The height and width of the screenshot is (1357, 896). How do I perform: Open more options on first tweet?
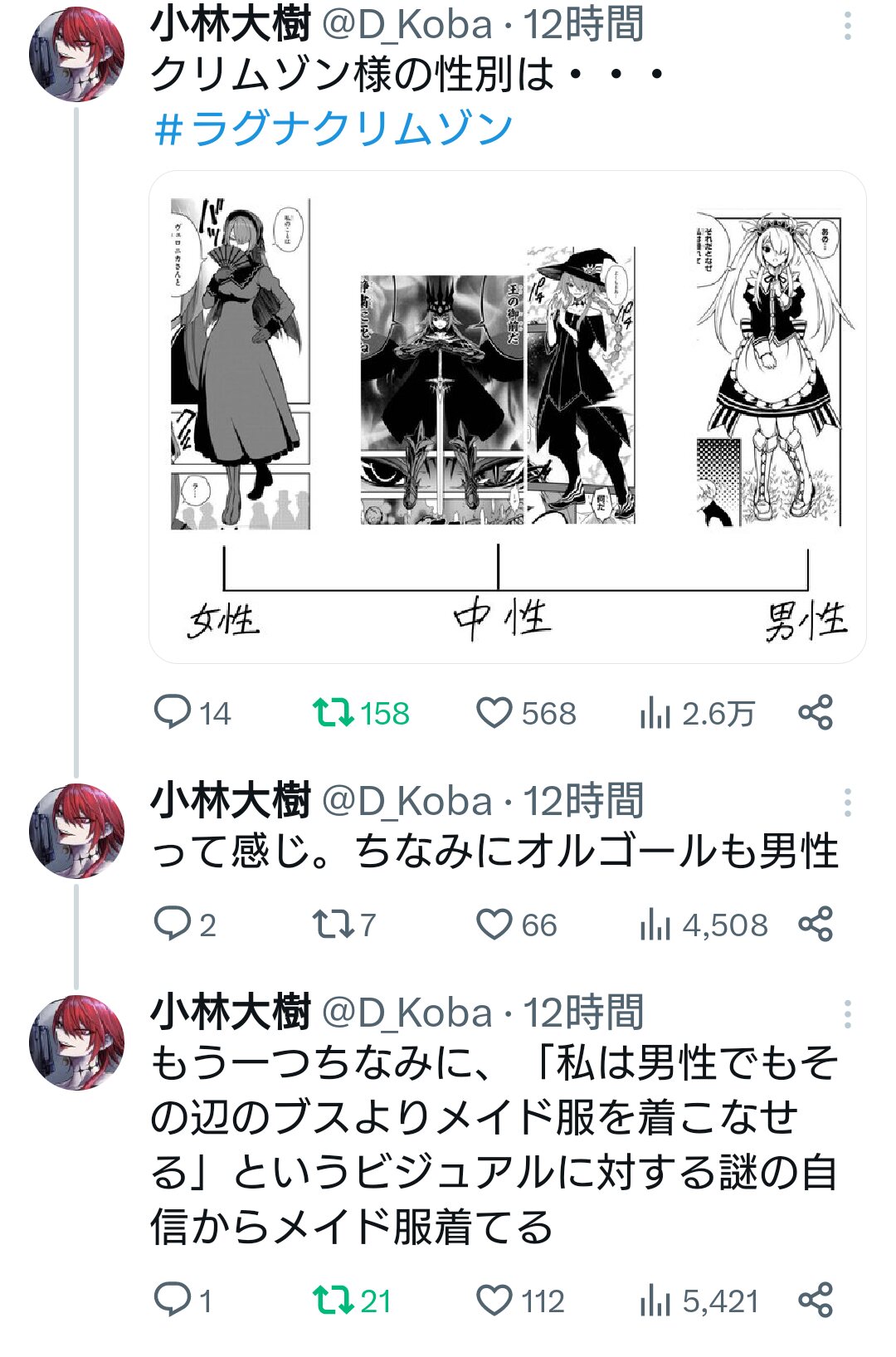(847, 27)
